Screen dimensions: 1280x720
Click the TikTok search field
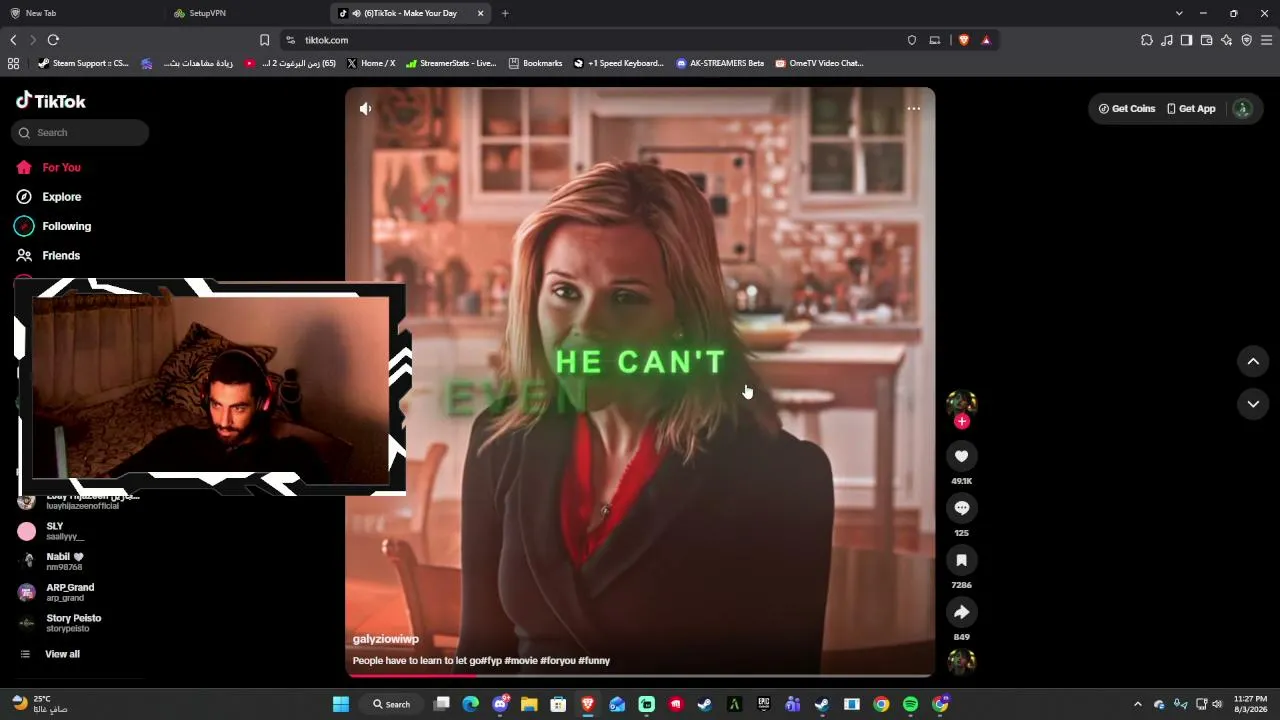pyautogui.click(x=81, y=133)
